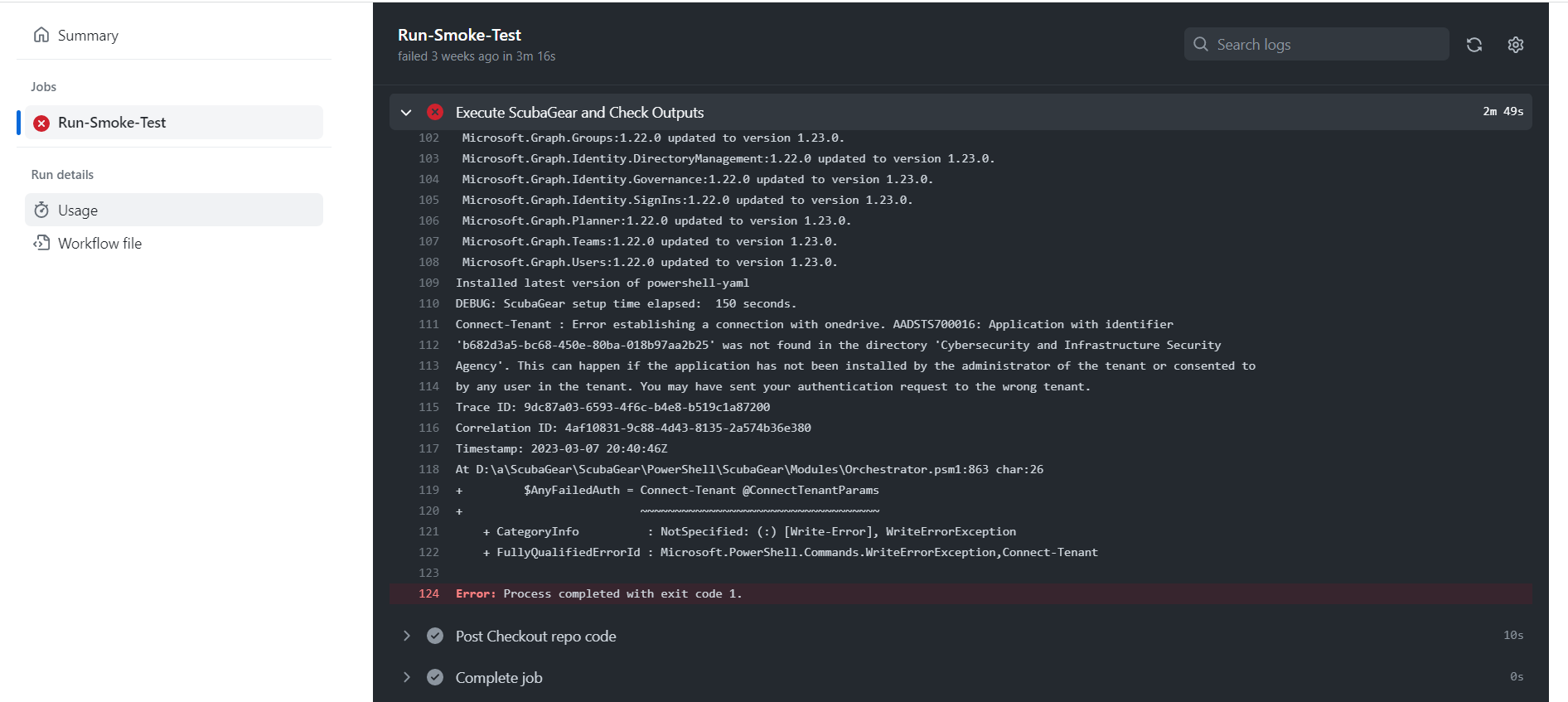Click the search magnifier icon

click(1201, 44)
